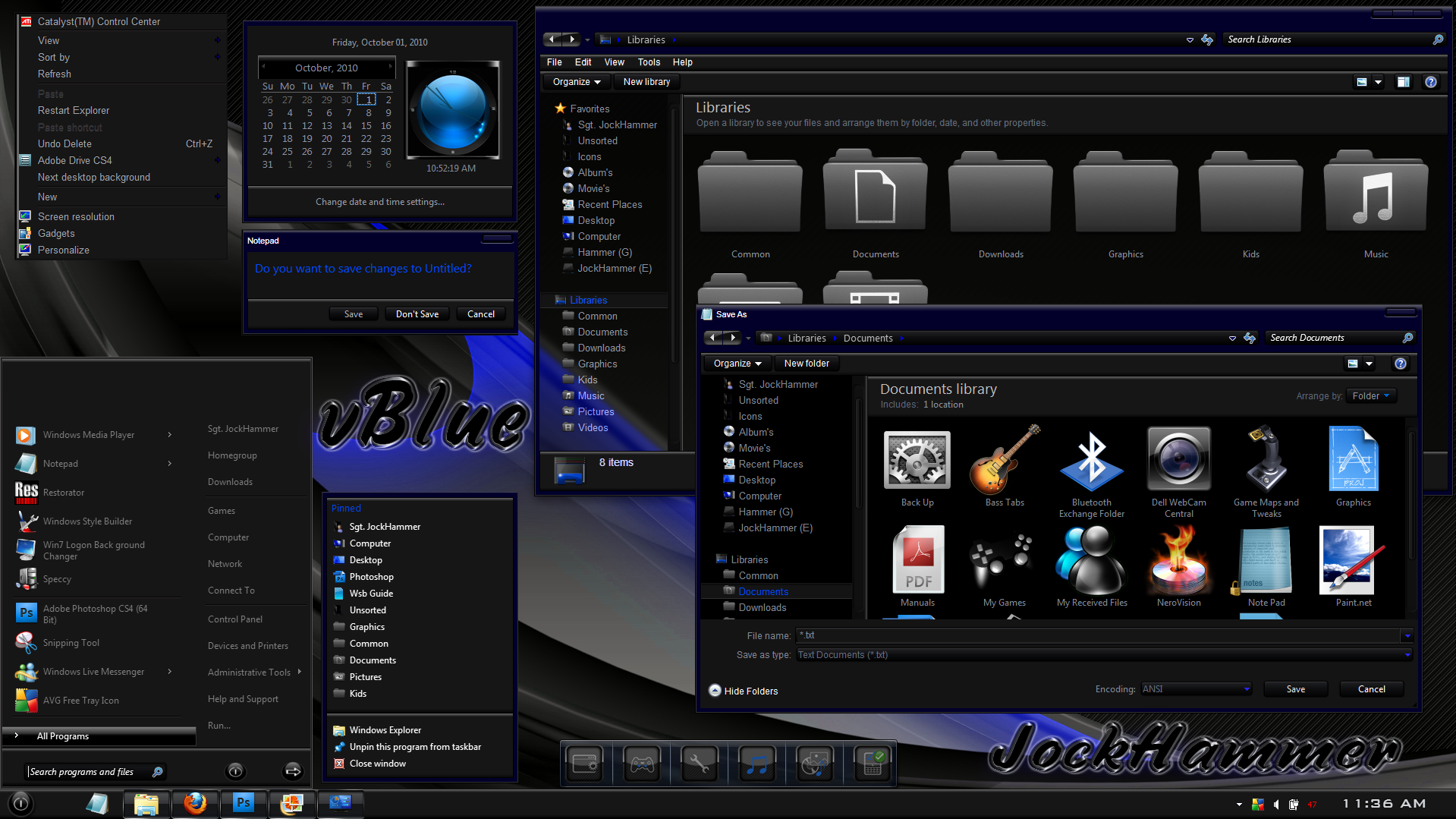Viewport: 1456px width, 819px height.
Task: Expand Windows Media Player submenu arrow
Action: click(x=169, y=435)
